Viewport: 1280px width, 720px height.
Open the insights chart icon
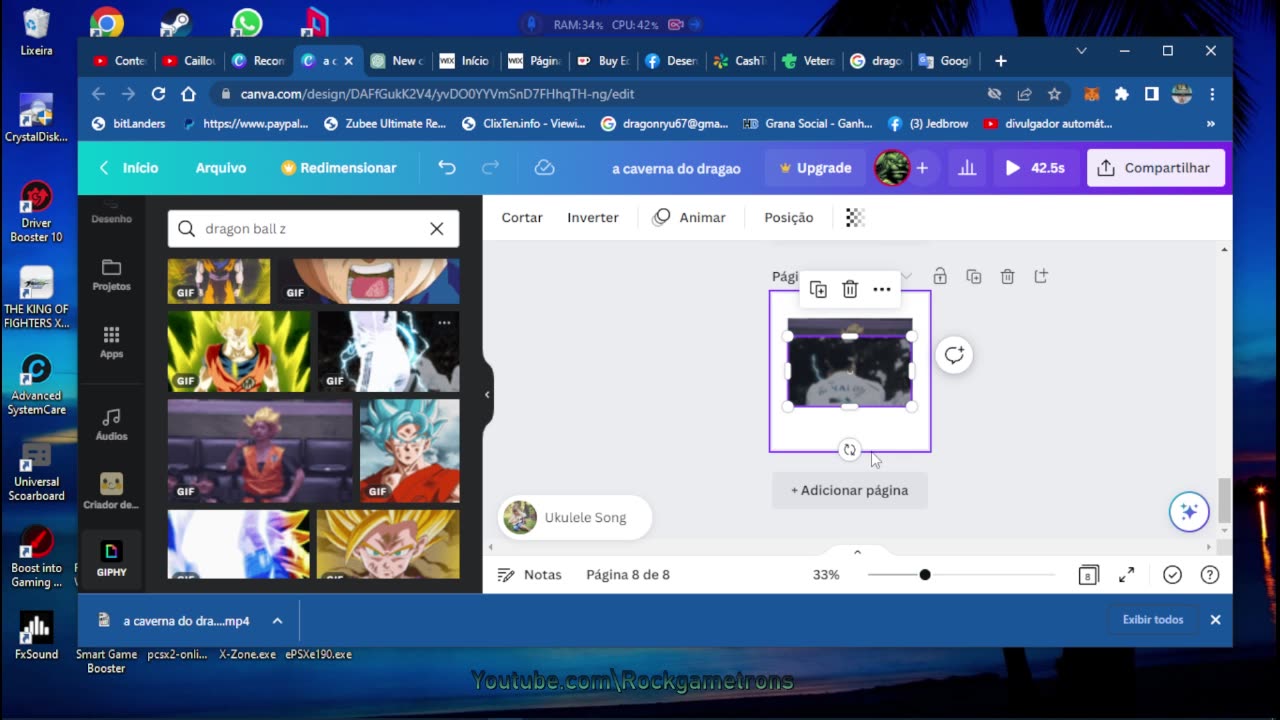click(x=967, y=168)
